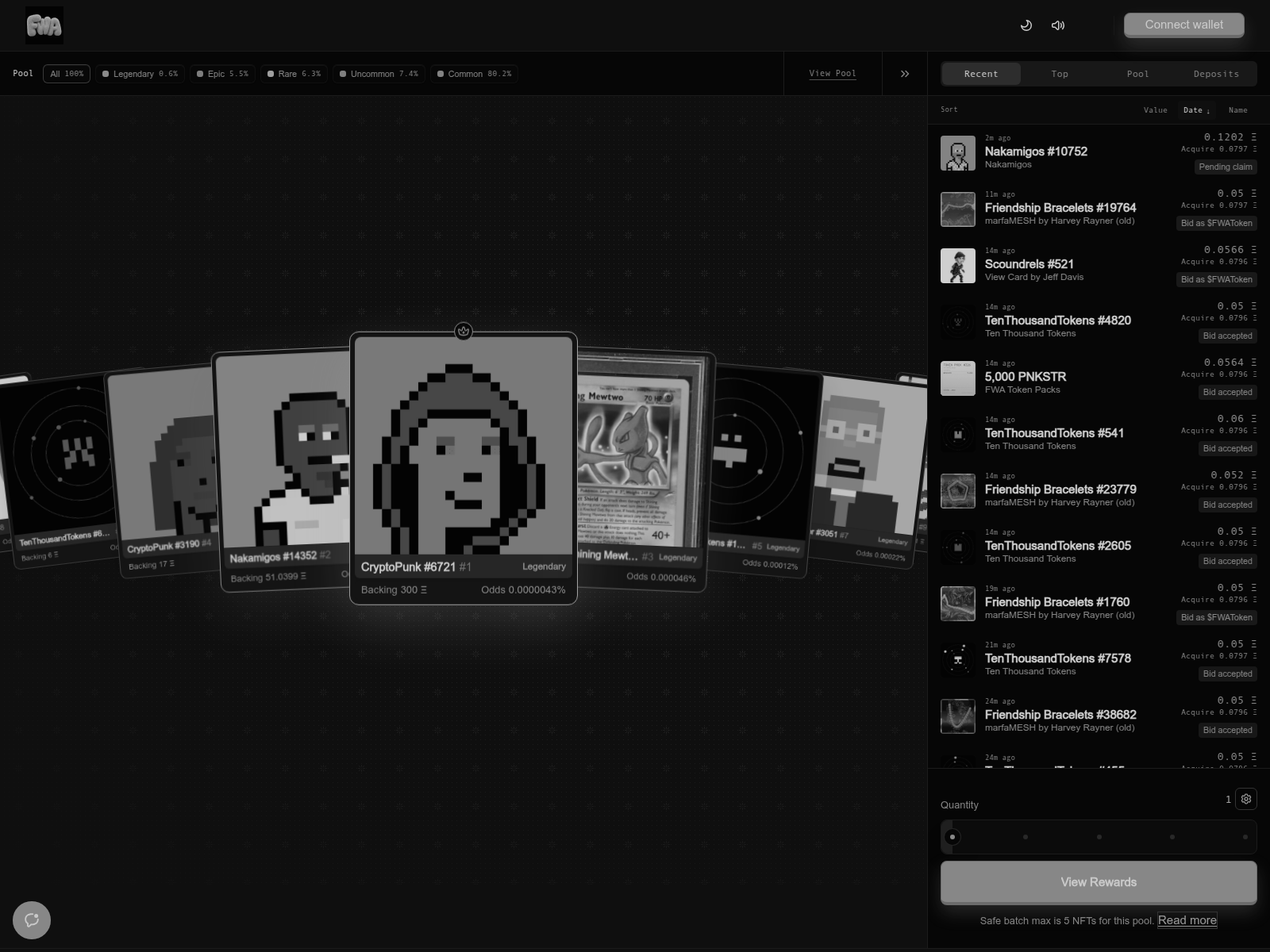Image resolution: width=1270 pixels, height=952 pixels.
Task: Set quantity slider to last dot
Action: coord(1245,837)
